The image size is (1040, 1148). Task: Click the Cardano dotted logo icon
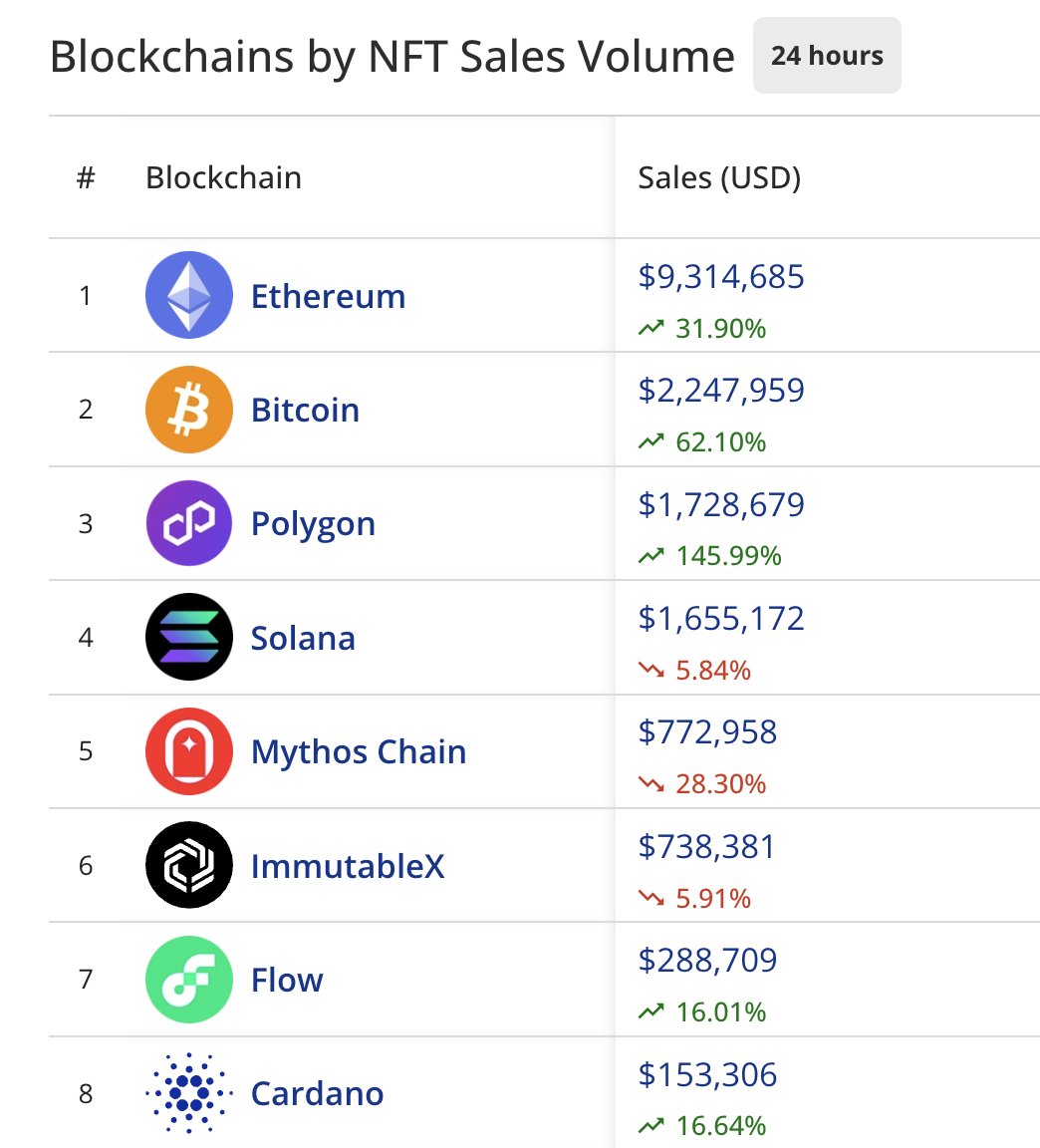189,1093
